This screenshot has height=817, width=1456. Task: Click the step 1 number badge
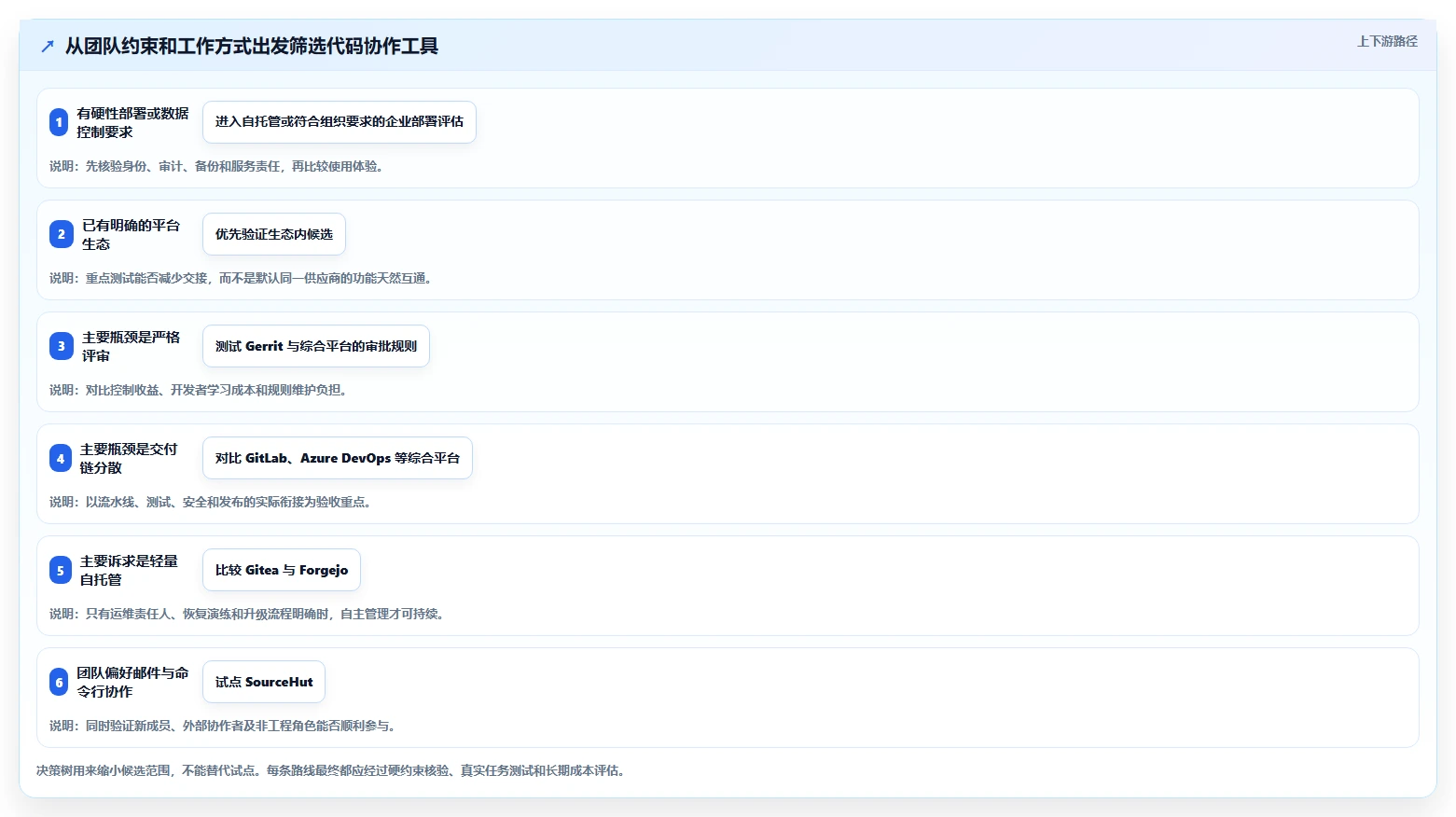tap(59, 122)
